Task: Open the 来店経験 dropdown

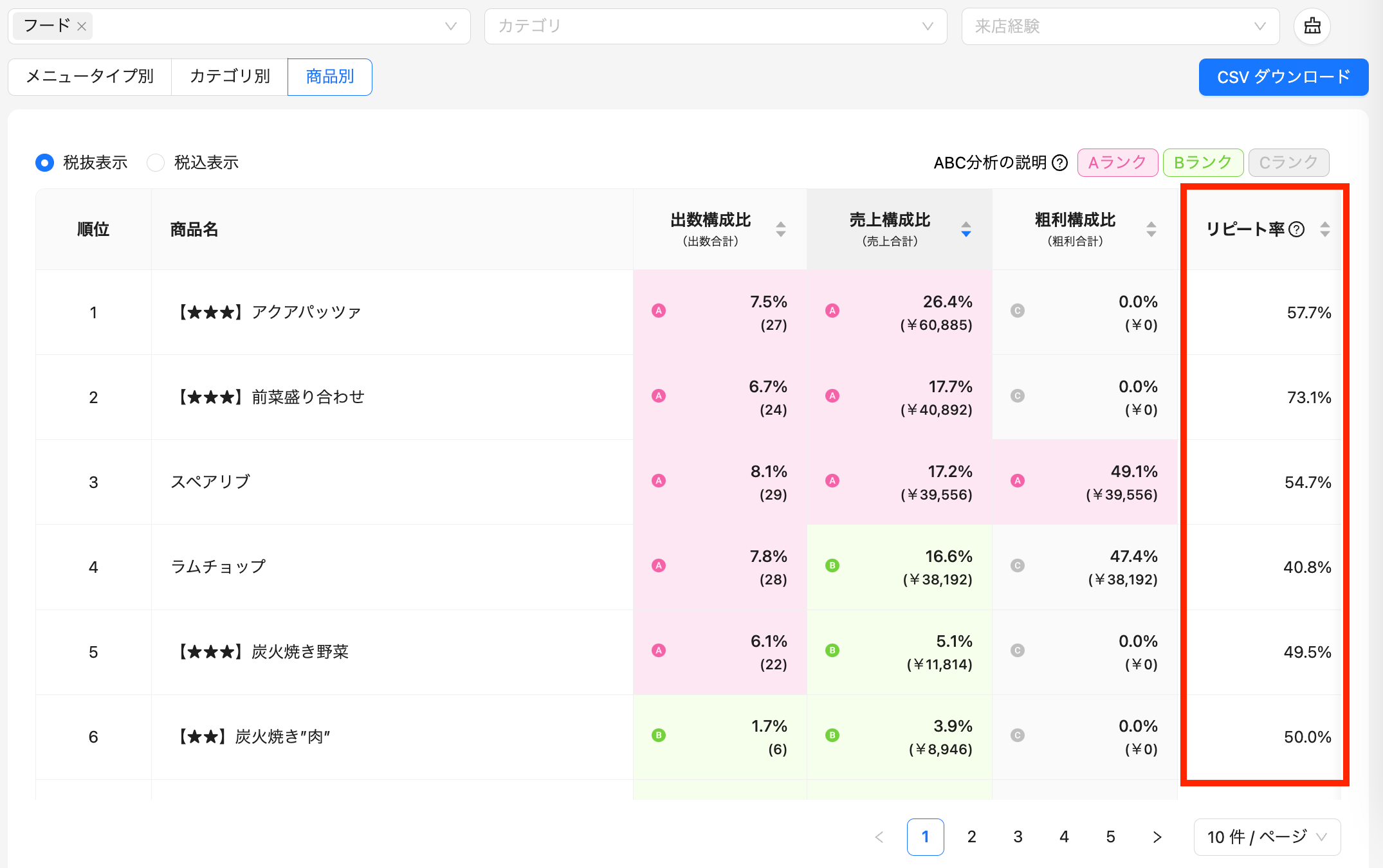Action: click(x=1121, y=26)
